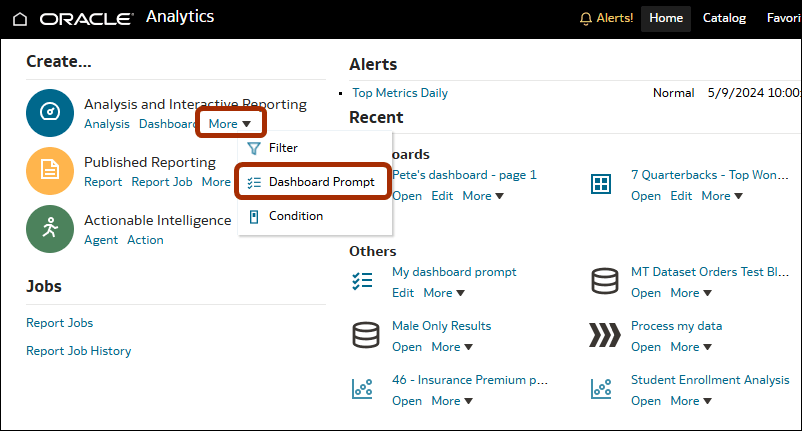The image size is (802, 431).
Task: Open Pete's dashboard - page 1 title link
Action: point(464,175)
